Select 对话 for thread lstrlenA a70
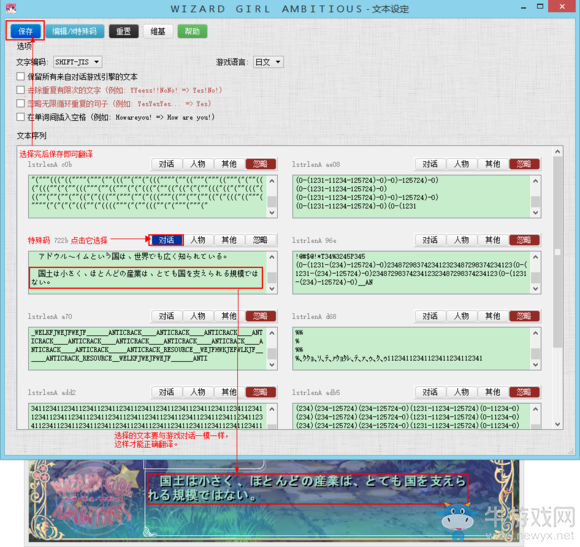Screen dimensions: 580x547 (166, 316)
